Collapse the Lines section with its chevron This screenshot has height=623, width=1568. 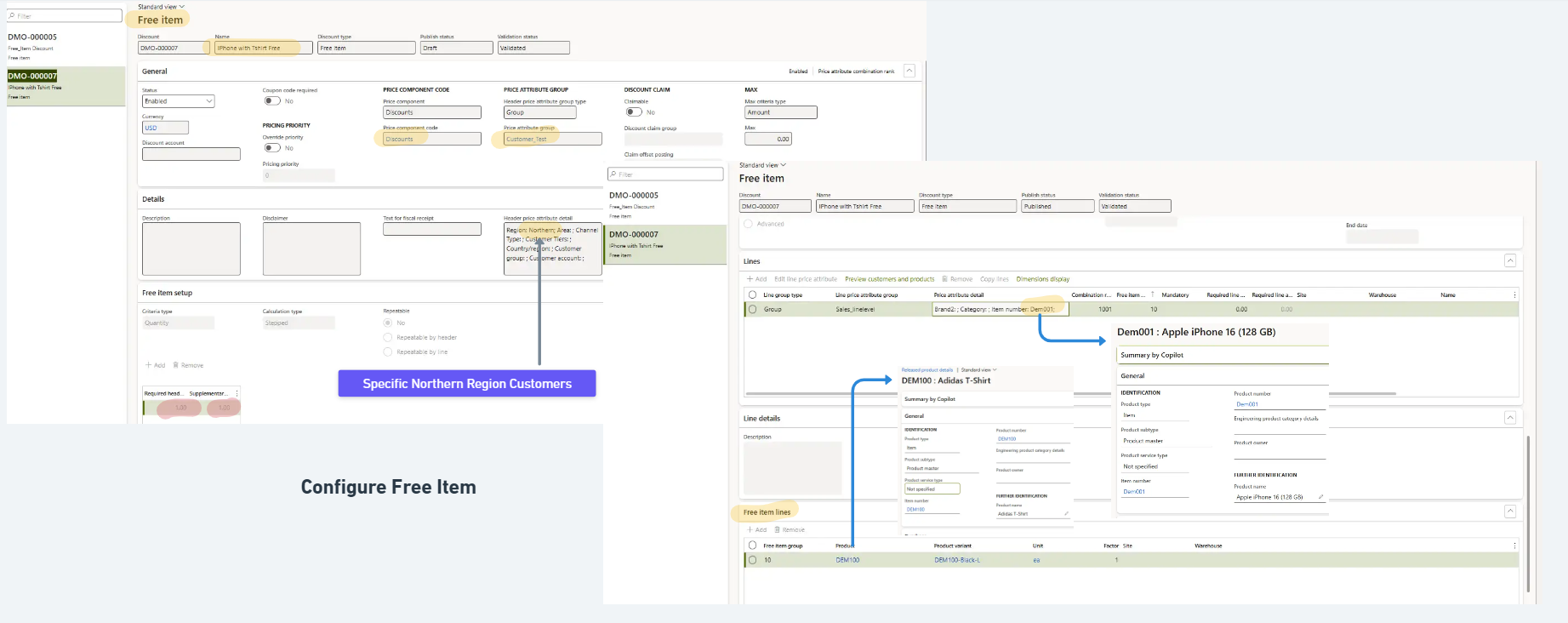(1510, 261)
